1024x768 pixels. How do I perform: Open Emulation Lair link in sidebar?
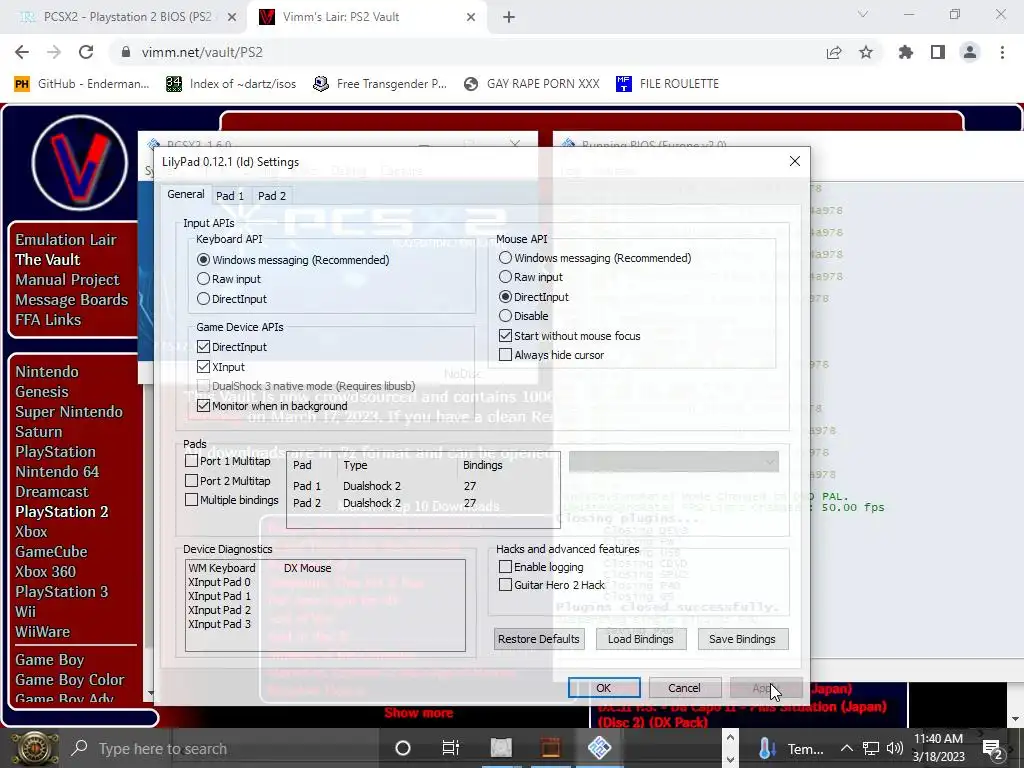coord(65,240)
